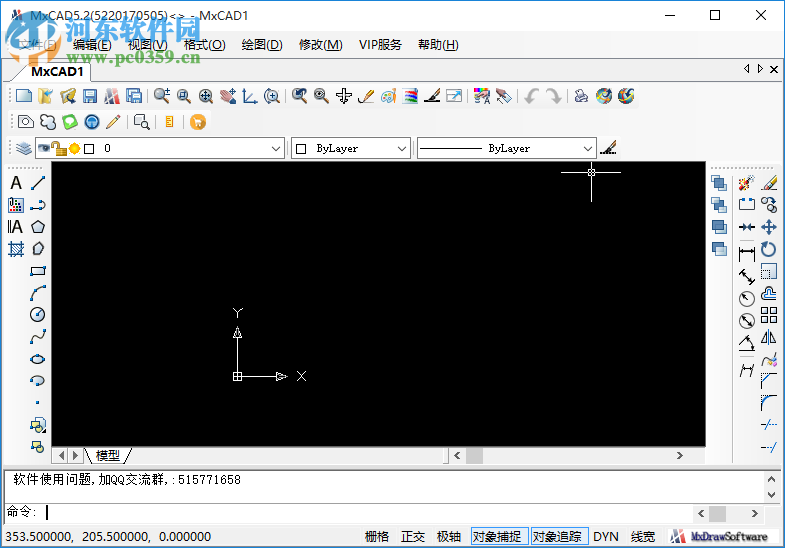Viewport: 785px width, 548px height.
Task: Select the Offset tool
Action: 768,293
